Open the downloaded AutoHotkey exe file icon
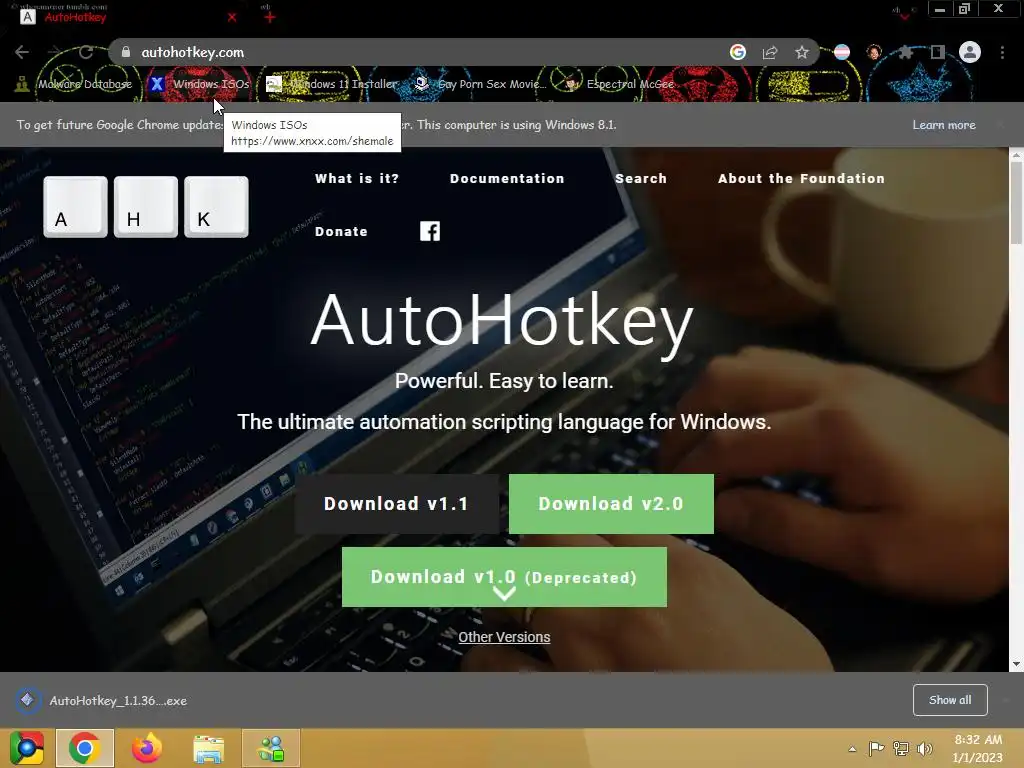The width and height of the screenshot is (1024, 768). coord(27,700)
